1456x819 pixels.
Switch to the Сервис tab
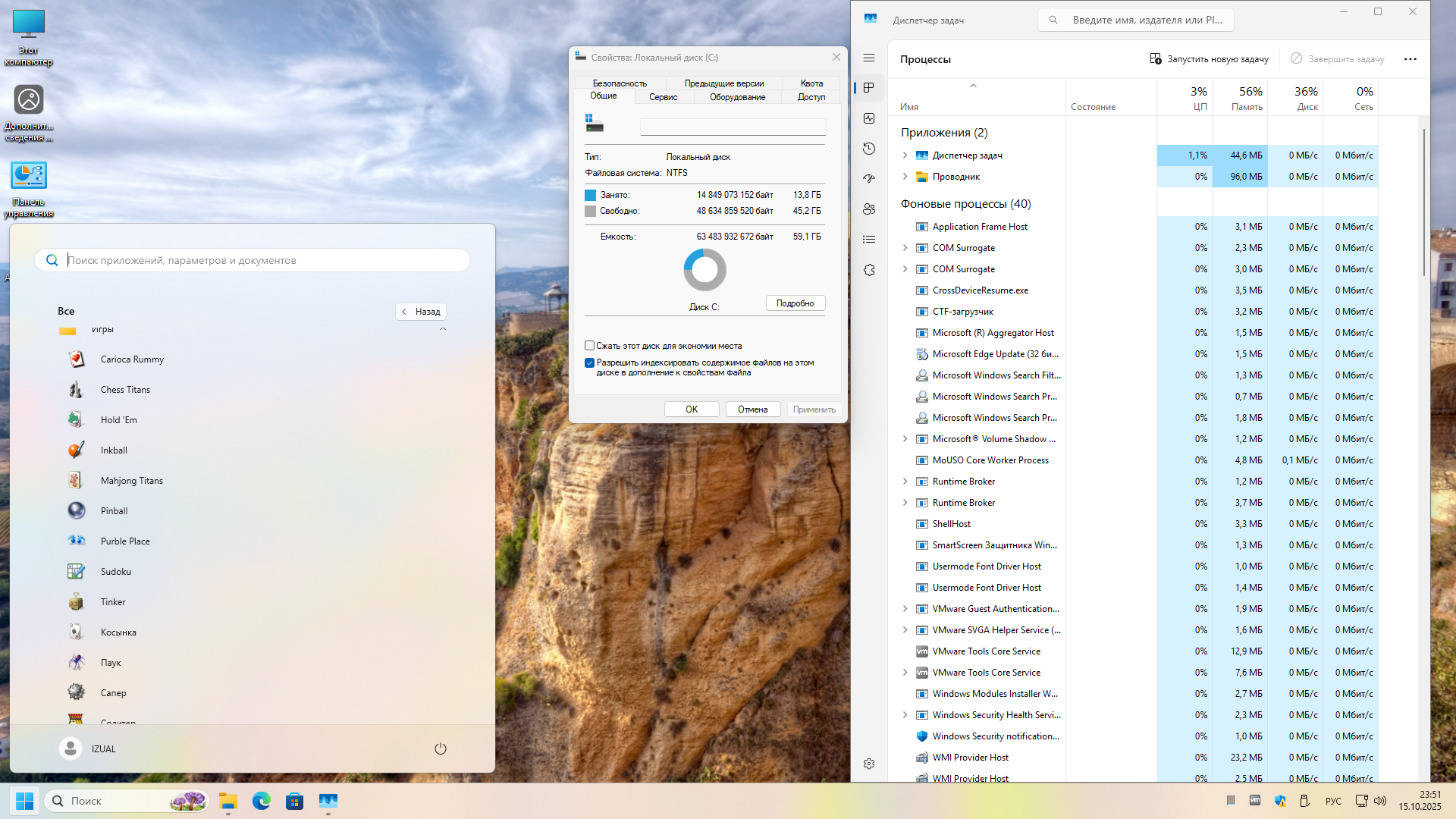663,97
